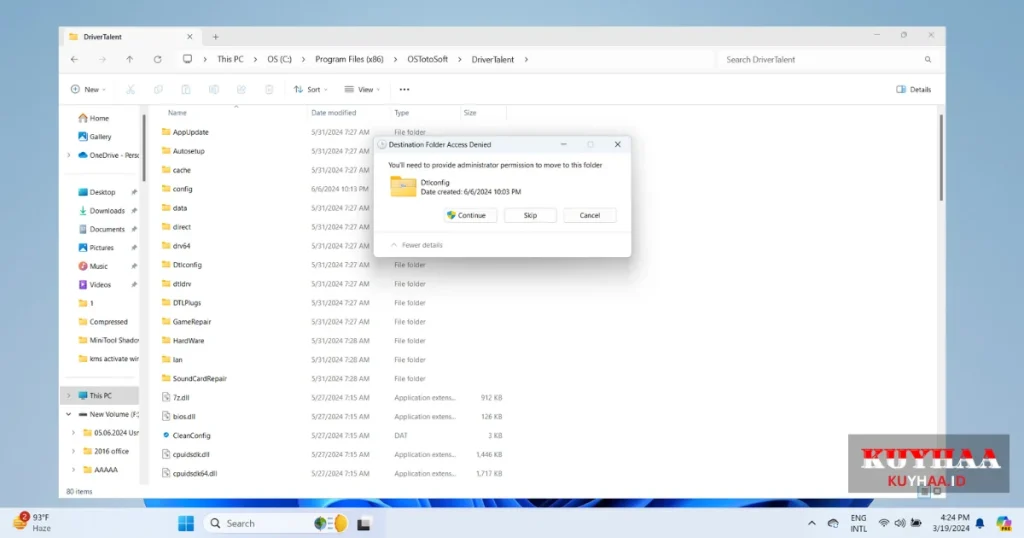Open the Sort dropdown

tap(311, 89)
